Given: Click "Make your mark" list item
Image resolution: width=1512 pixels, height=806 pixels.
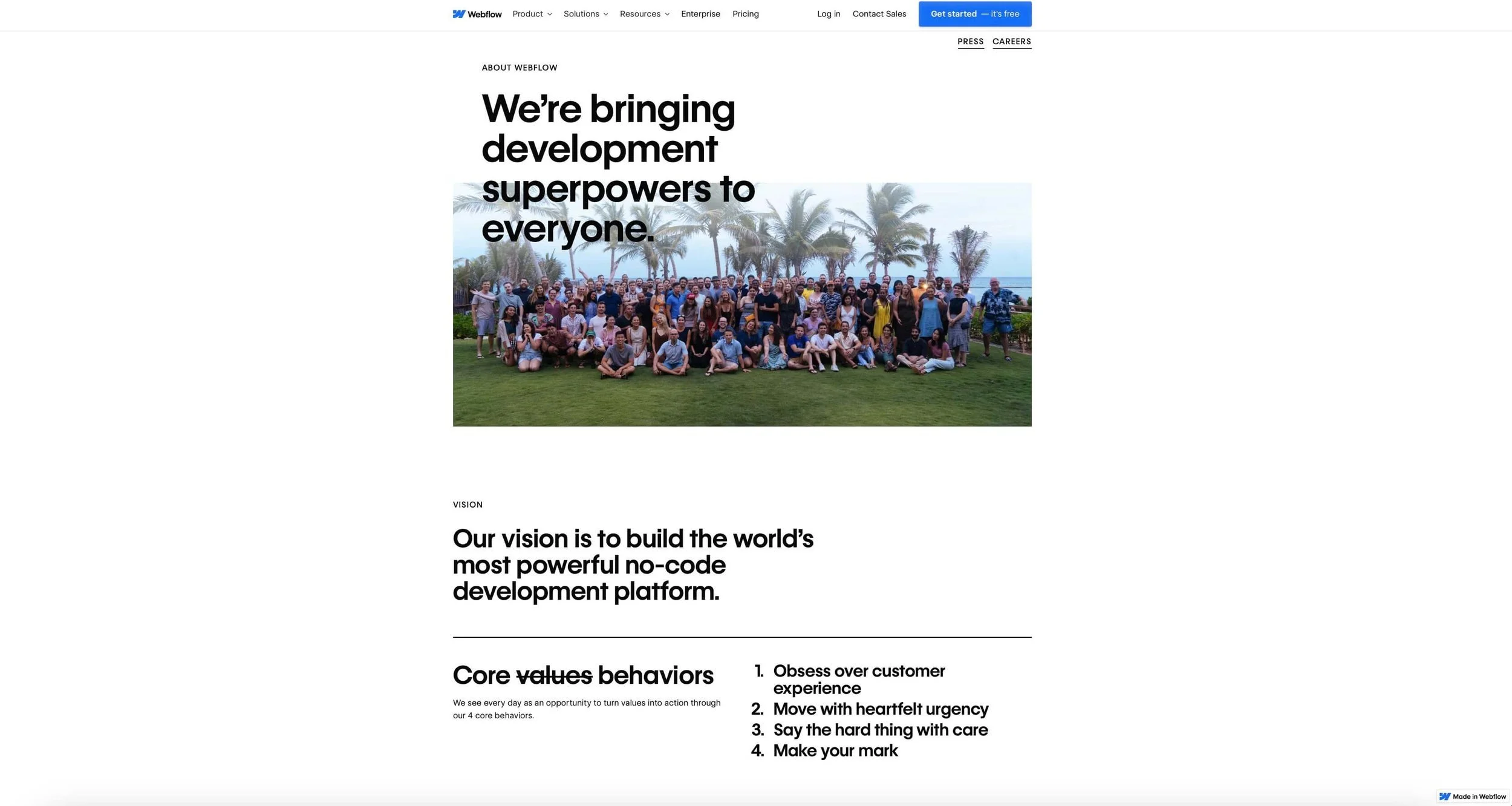Looking at the screenshot, I should [x=835, y=750].
